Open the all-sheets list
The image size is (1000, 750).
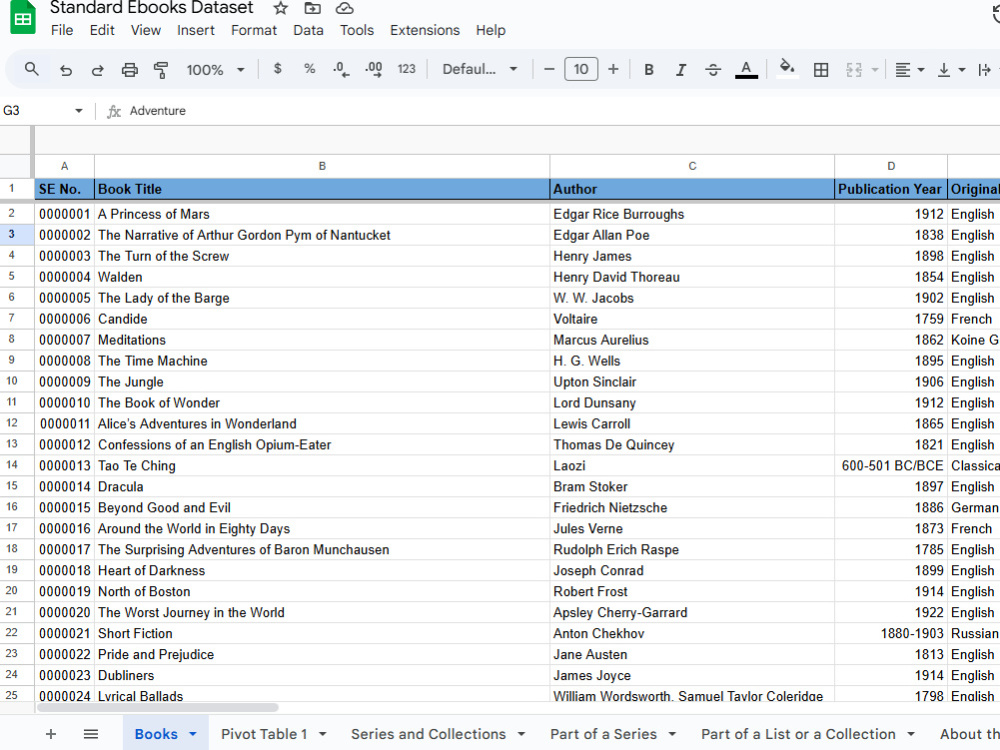coord(91,733)
